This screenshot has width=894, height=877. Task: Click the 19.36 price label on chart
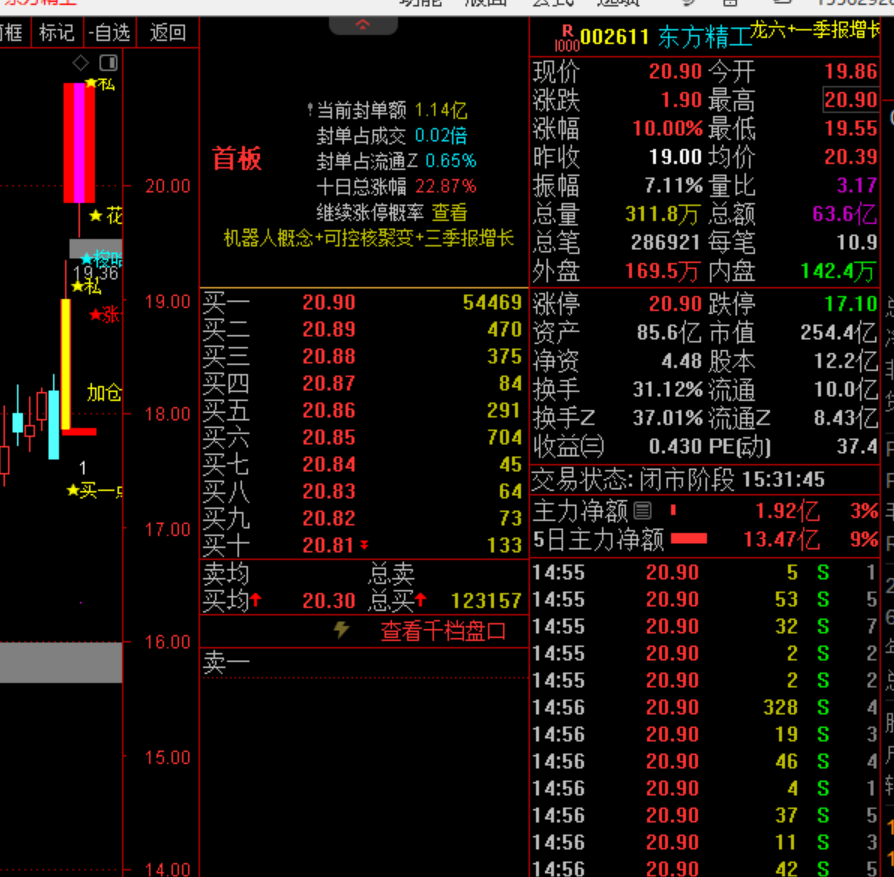pos(95,273)
